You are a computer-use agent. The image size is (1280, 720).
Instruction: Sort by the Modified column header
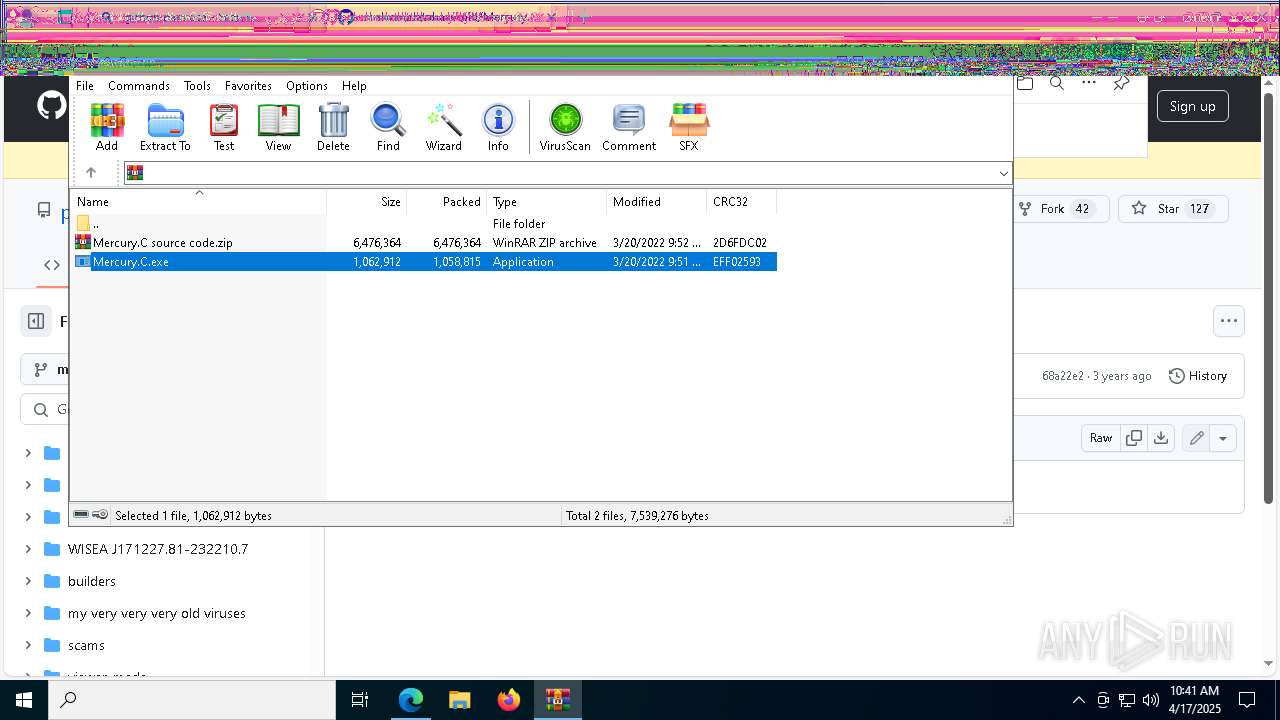657,202
